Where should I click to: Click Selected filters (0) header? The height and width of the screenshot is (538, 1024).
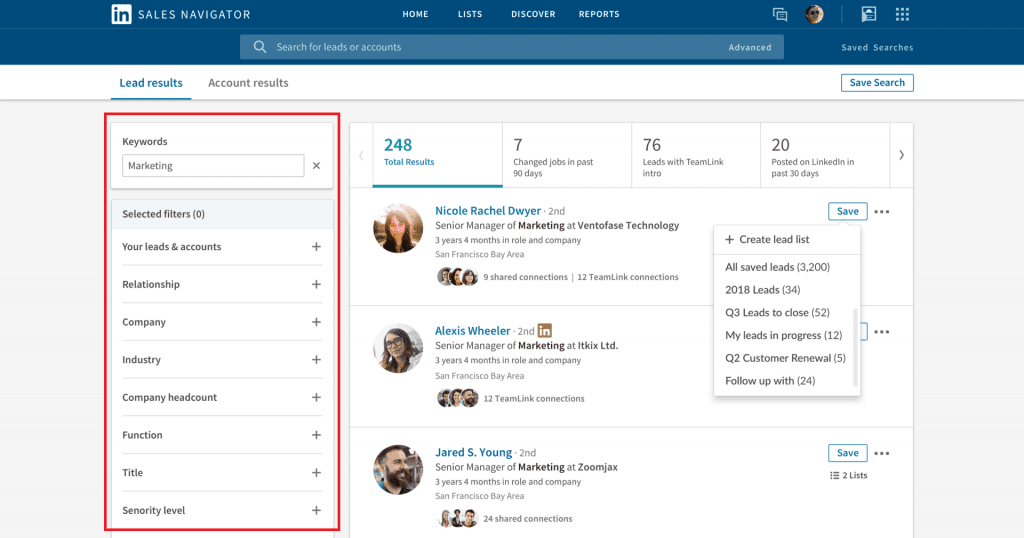pos(221,214)
